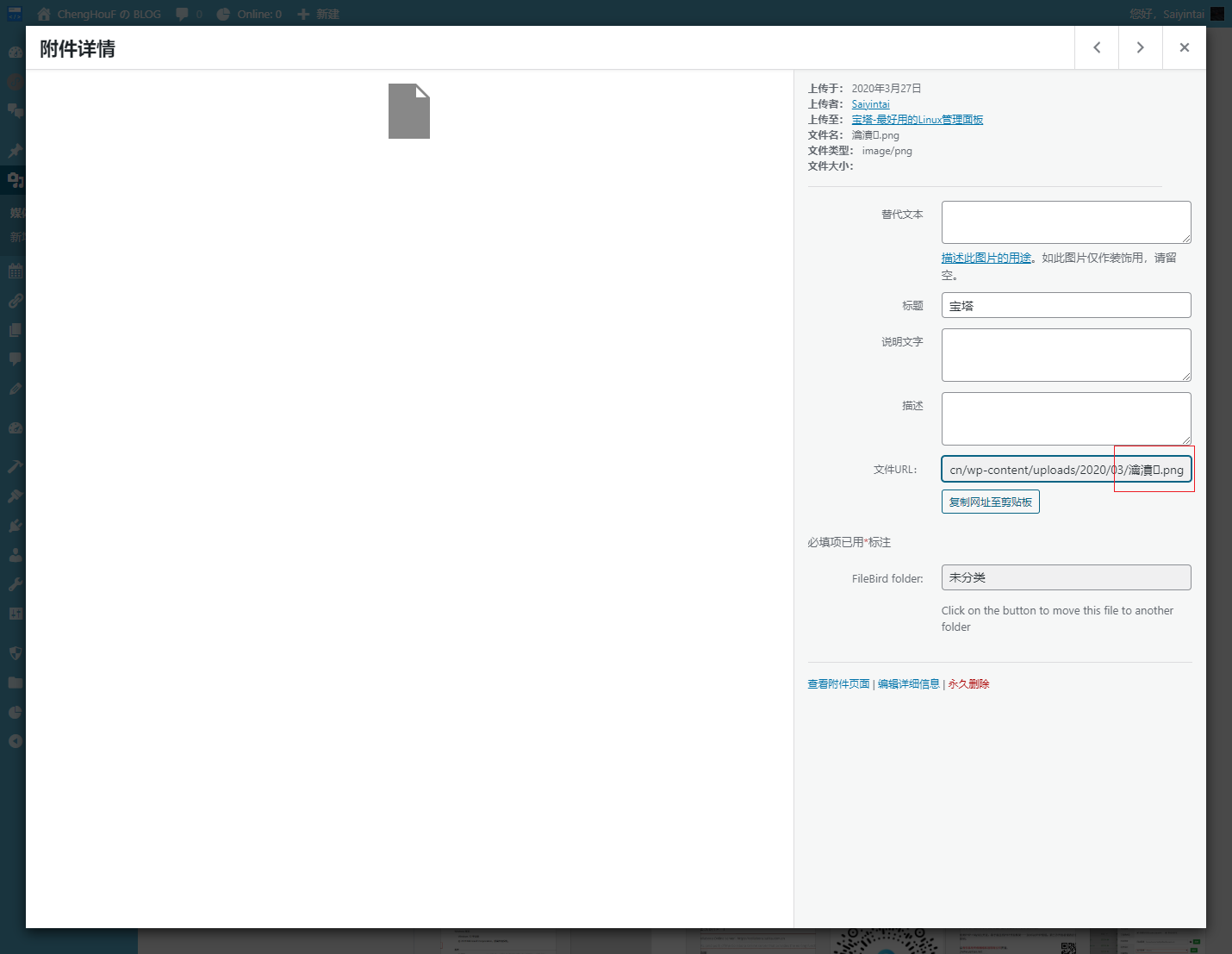Open uploader profile link Saiyintai
Image resolution: width=1232 pixels, height=954 pixels.
[x=870, y=104]
